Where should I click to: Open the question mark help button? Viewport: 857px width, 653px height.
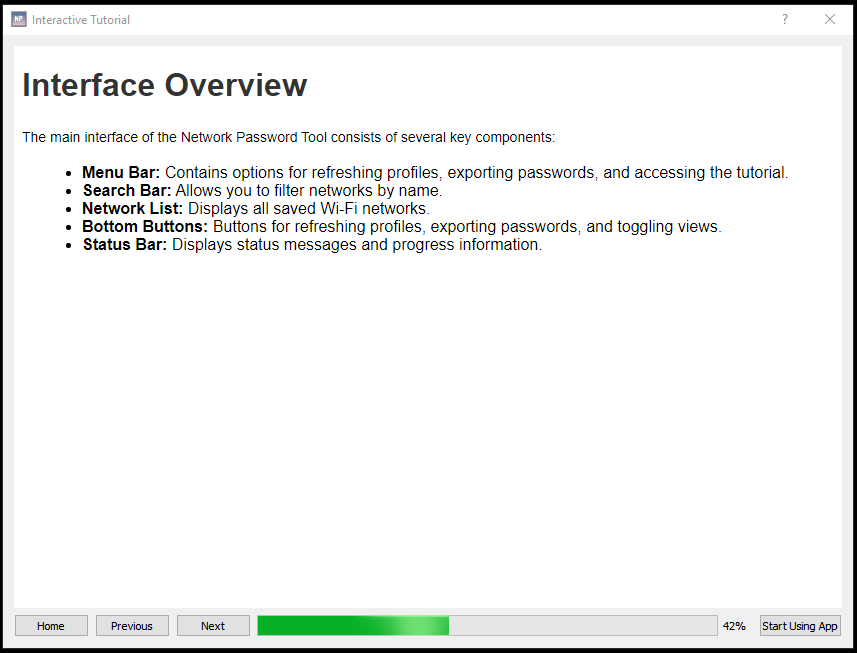tap(784, 19)
